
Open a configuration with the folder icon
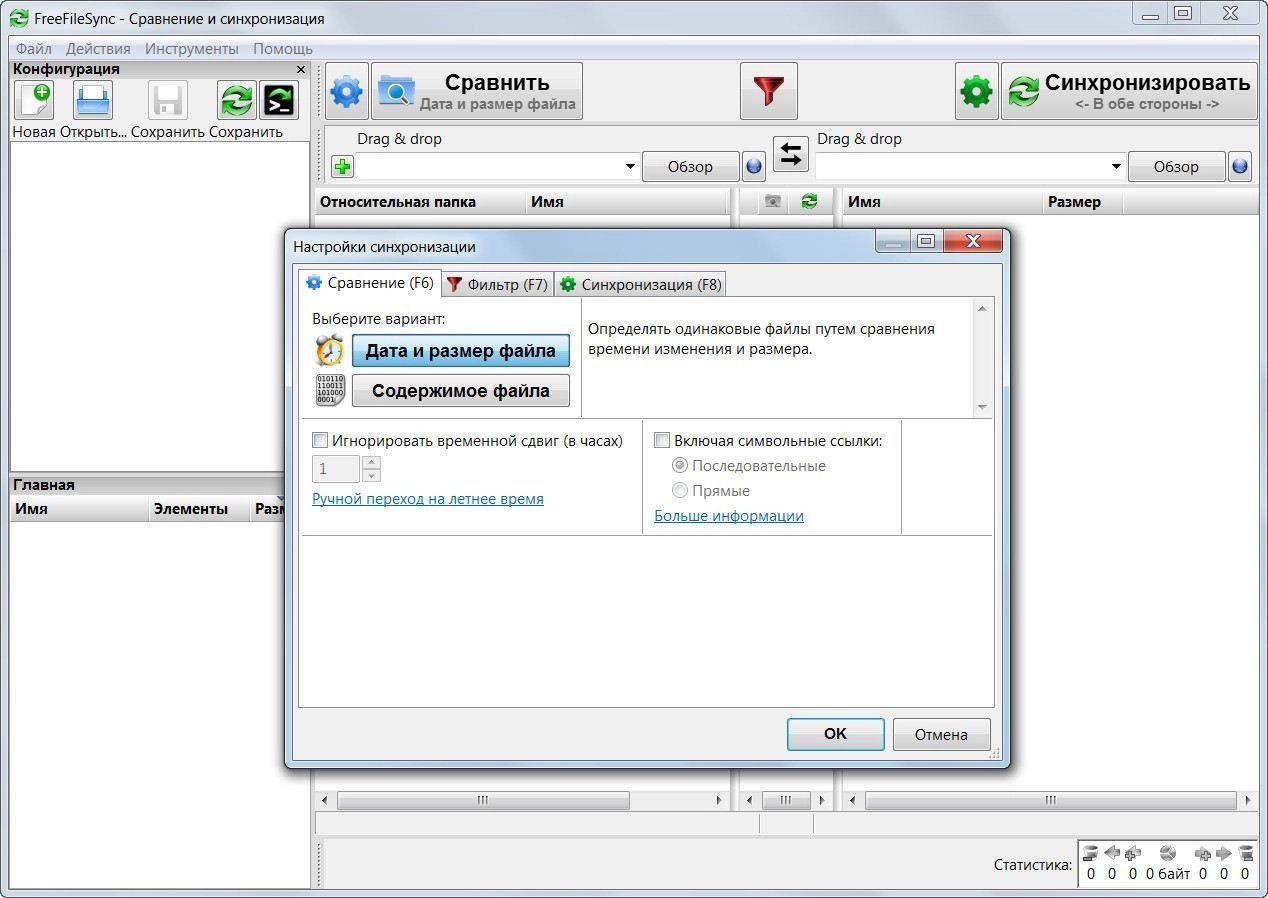pos(93,100)
